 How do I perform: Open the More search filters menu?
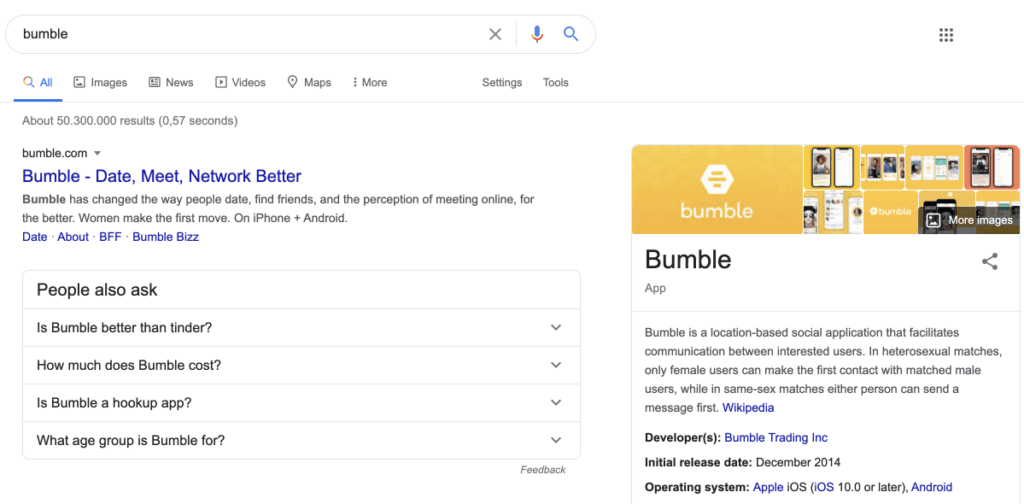pyautogui.click(x=369, y=83)
